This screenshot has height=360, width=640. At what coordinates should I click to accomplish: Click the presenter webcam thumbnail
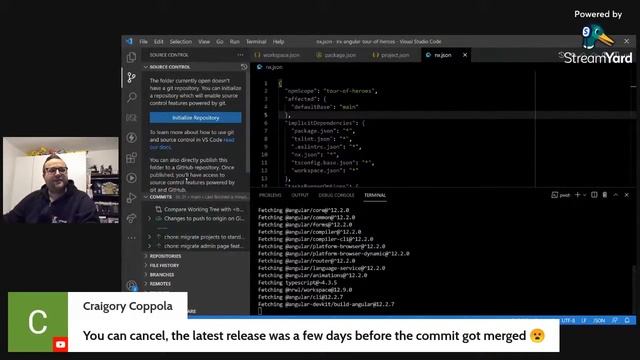coord(61,180)
